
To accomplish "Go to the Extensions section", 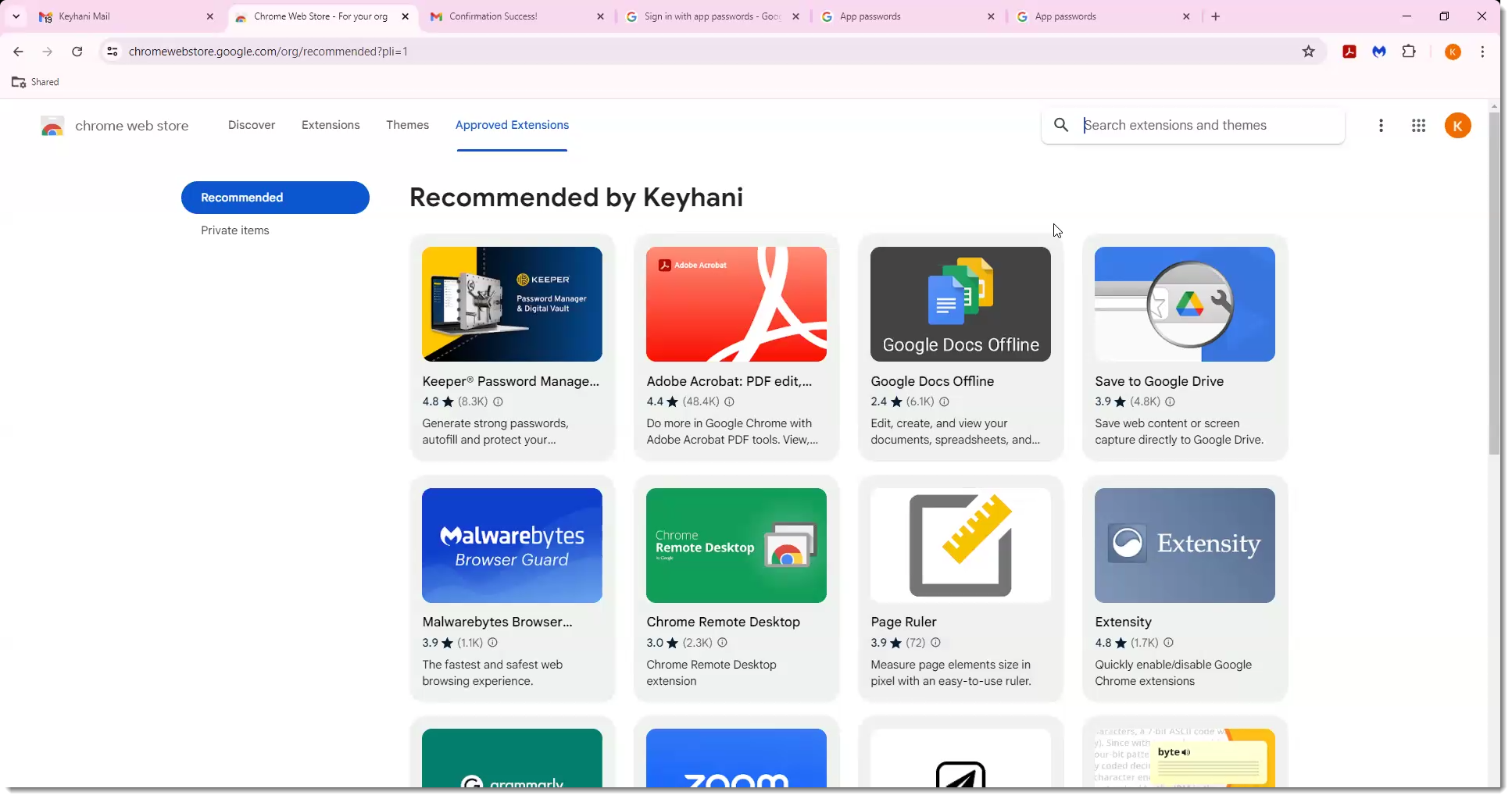I will tap(331, 125).
